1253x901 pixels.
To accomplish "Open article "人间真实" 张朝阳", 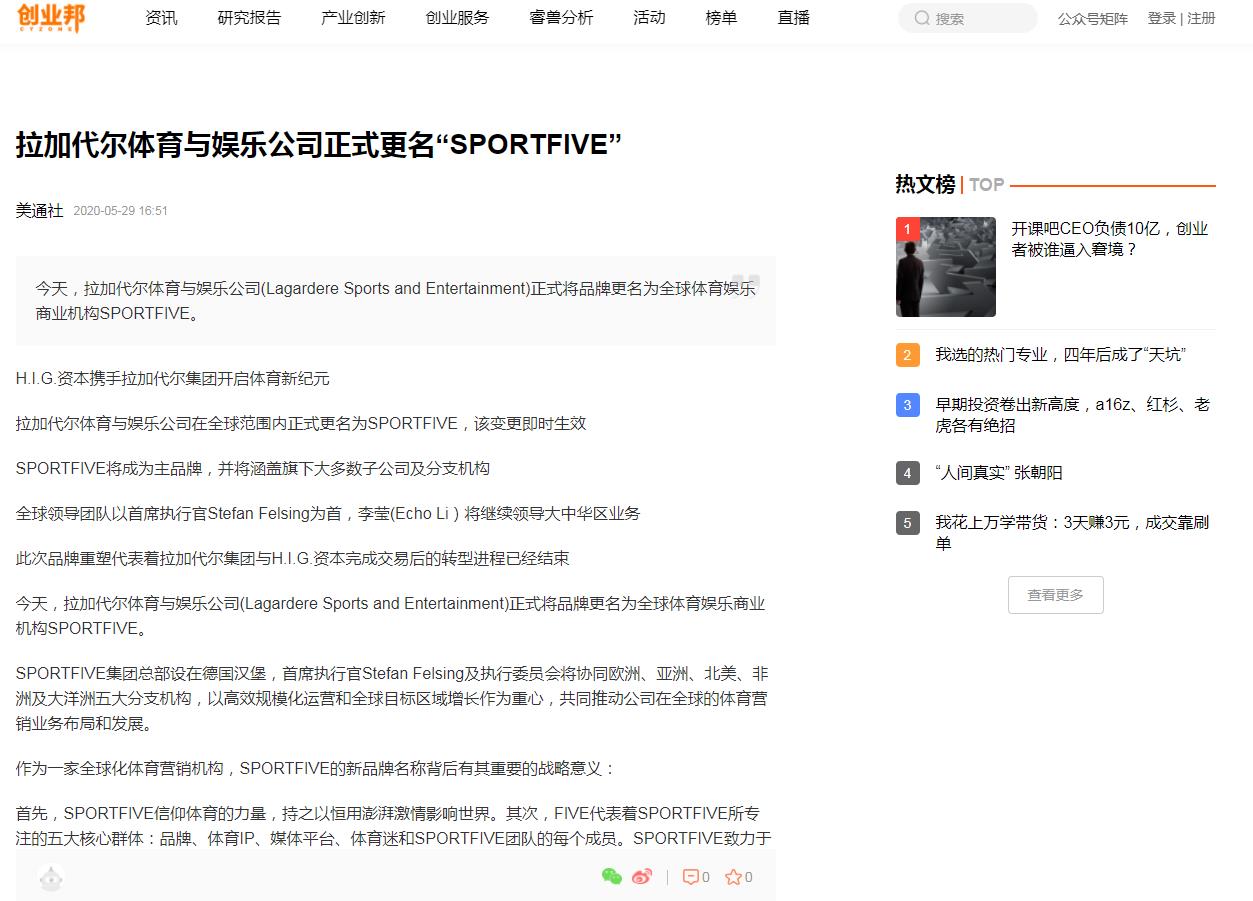I will (998, 473).
